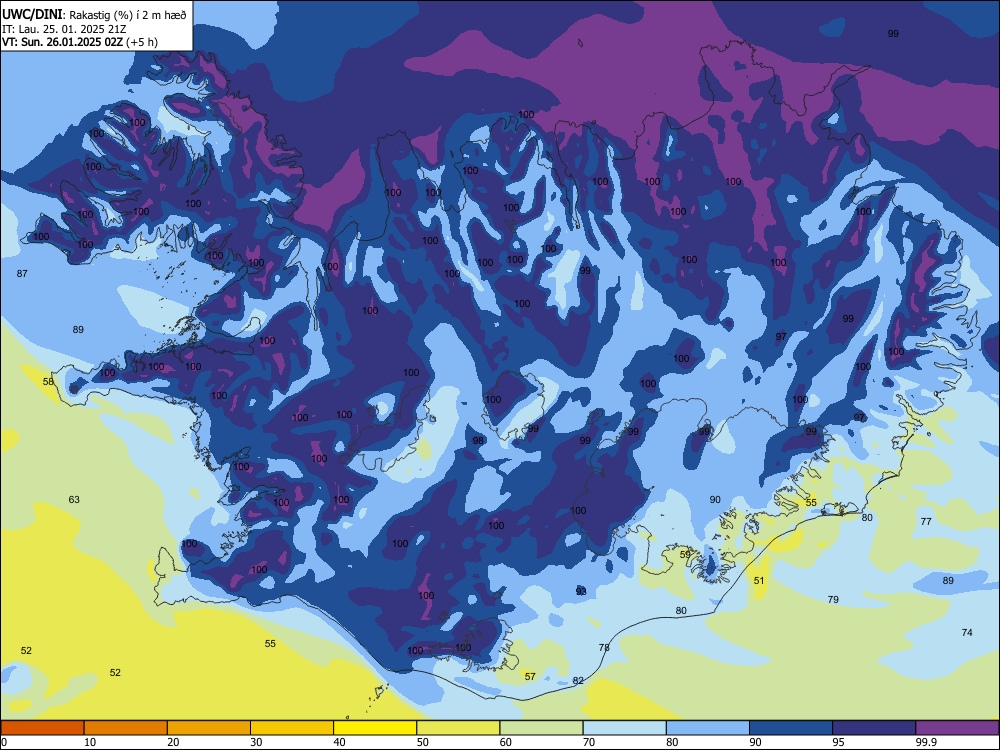Click the humidity value "93" on the map
The image size is (1000, 750).
point(581,592)
